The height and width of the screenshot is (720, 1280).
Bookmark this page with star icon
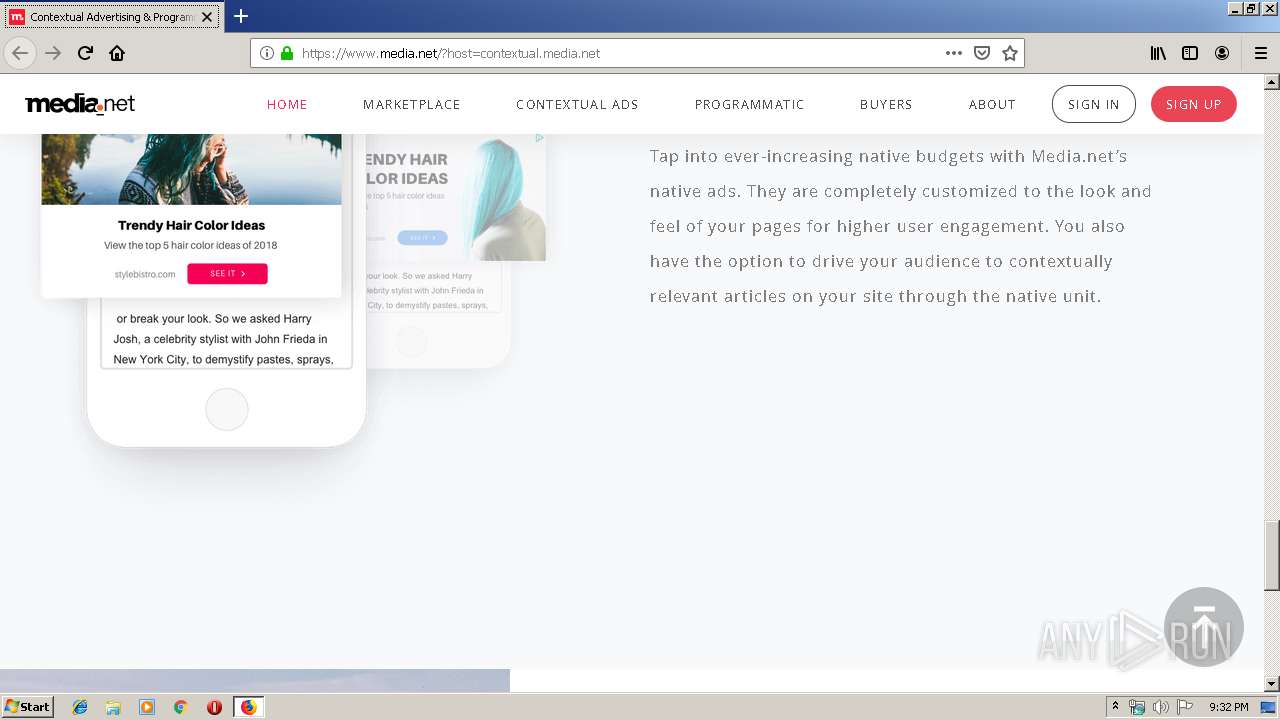[x=1010, y=53]
